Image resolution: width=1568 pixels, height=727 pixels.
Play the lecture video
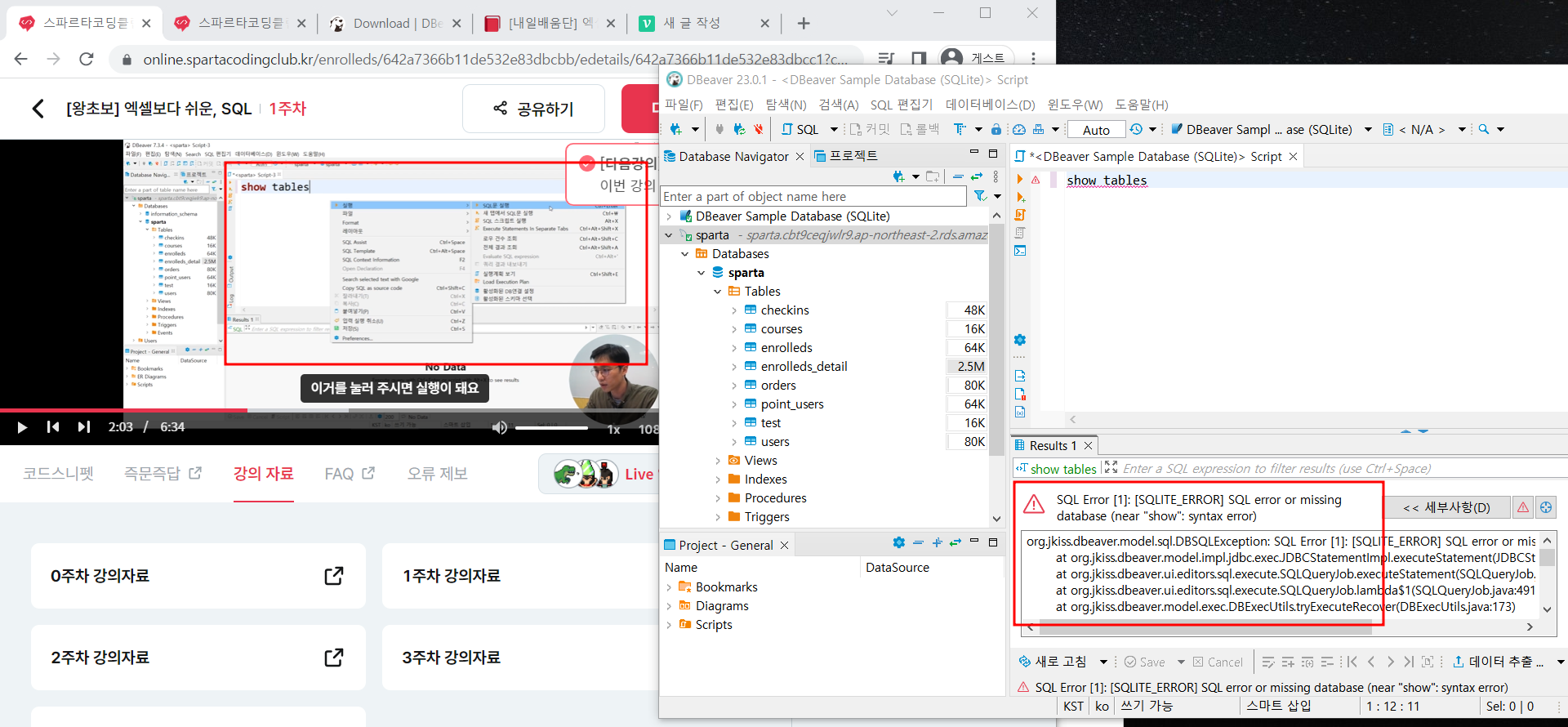click(x=22, y=427)
